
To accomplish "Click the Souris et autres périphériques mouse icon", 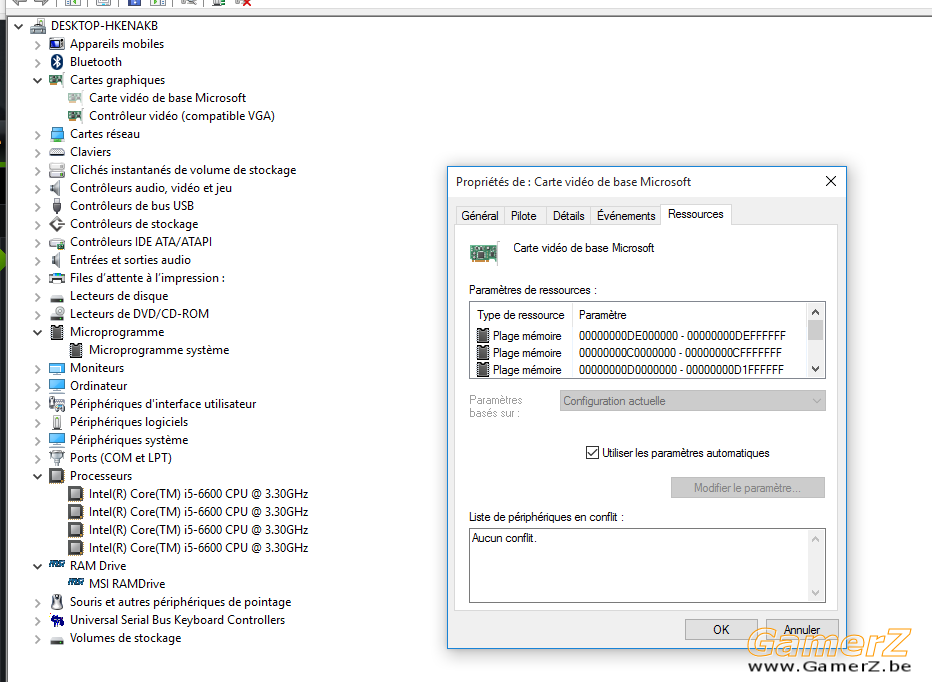I will click(x=57, y=602).
